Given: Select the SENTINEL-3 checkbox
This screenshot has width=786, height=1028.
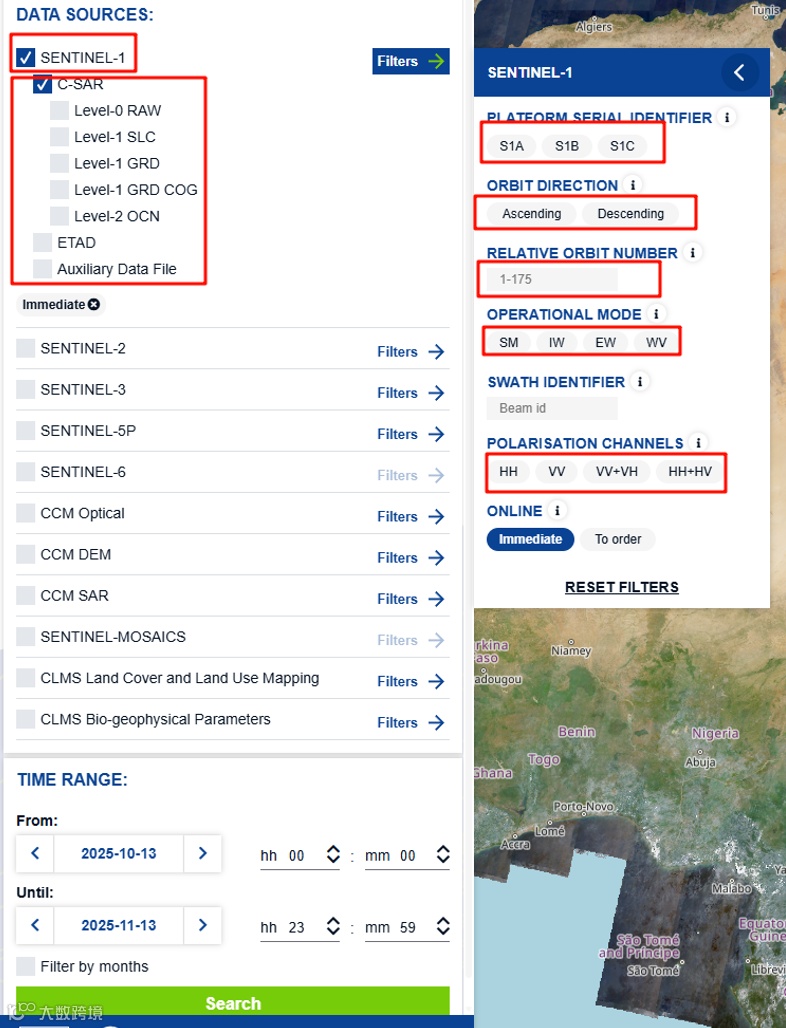Looking at the screenshot, I should [26, 389].
